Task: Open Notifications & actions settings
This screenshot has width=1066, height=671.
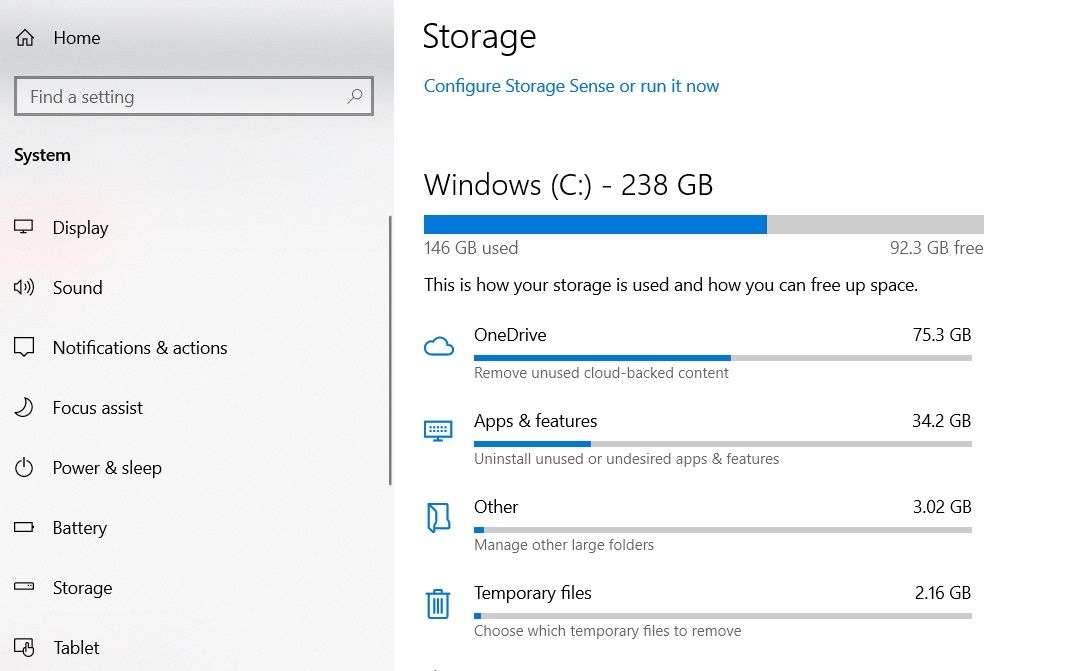Action: coord(139,347)
